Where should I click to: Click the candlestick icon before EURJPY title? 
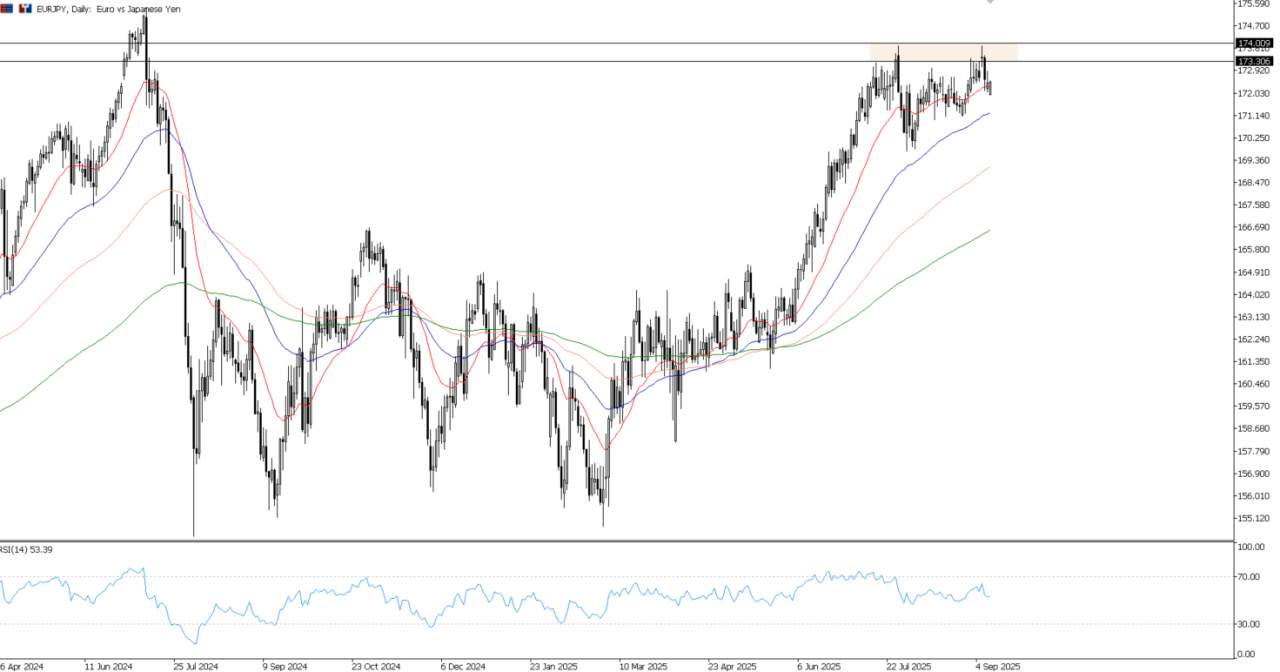pos(25,8)
